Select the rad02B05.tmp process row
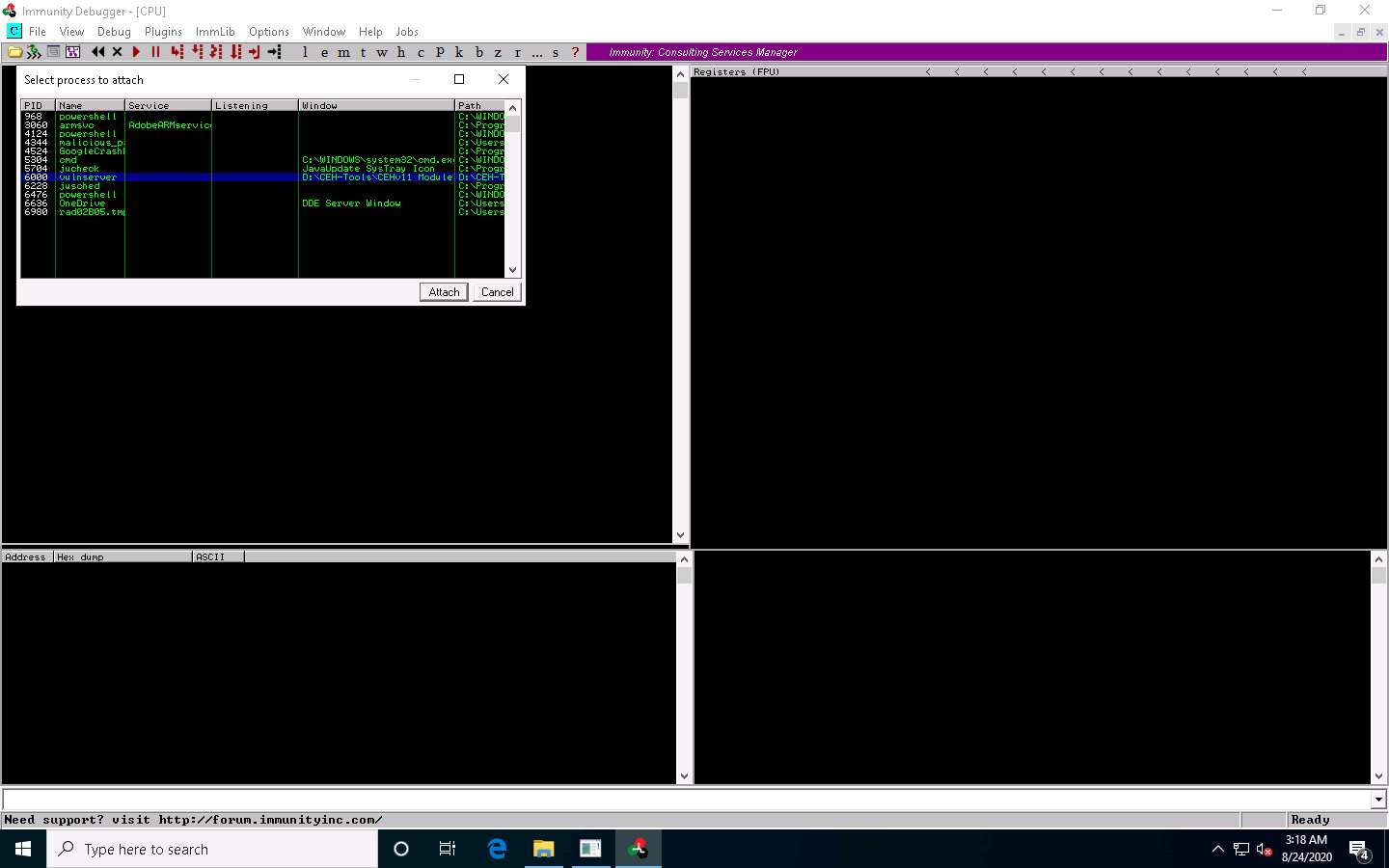Image resolution: width=1389 pixels, height=868 pixels. 262,212
